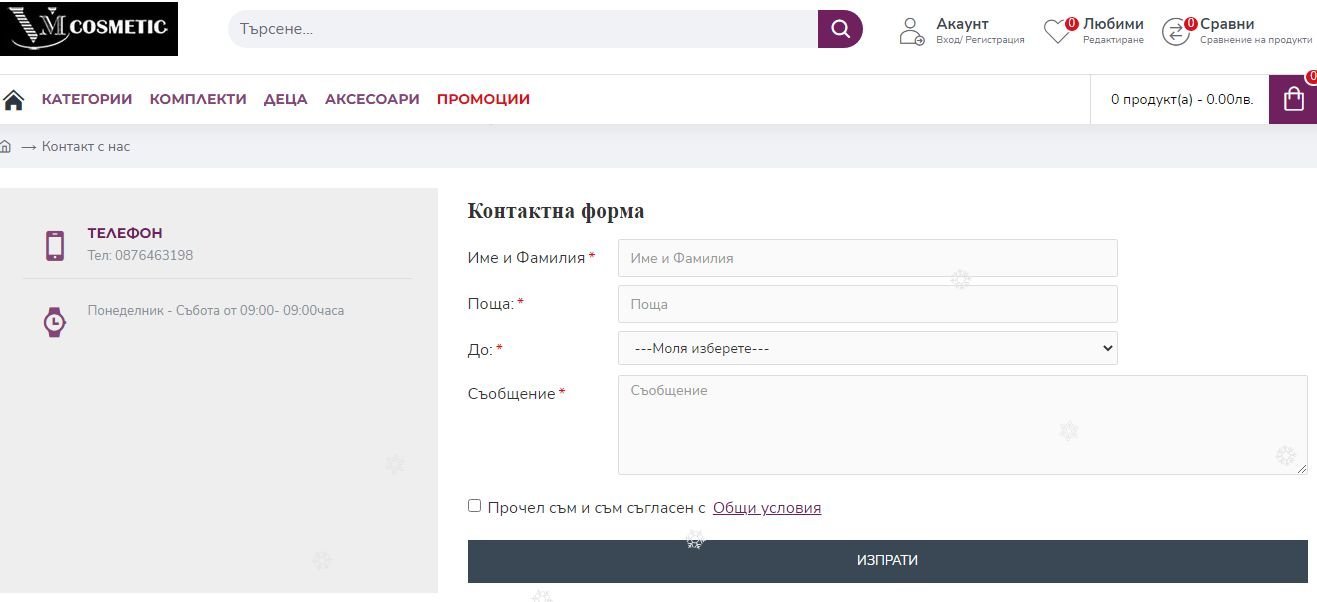This screenshot has height=602, width=1317.
Task: Click into the Съобщение text area
Action: tap(962, 424)
